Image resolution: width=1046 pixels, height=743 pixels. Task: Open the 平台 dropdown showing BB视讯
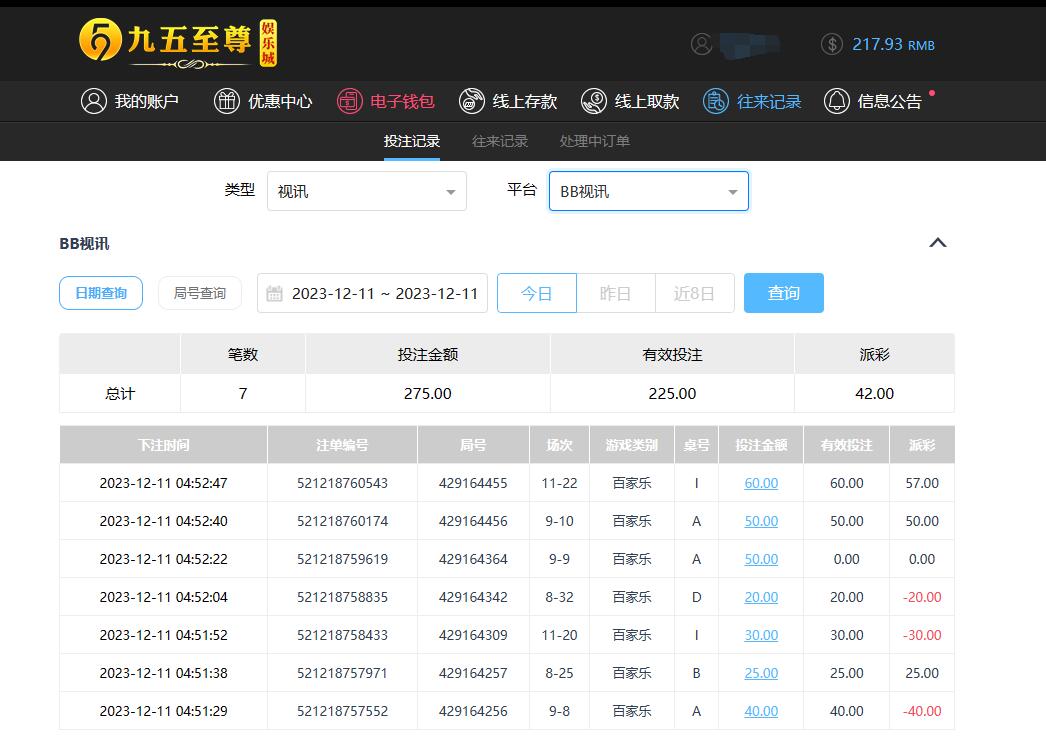[x=648, y=191]
